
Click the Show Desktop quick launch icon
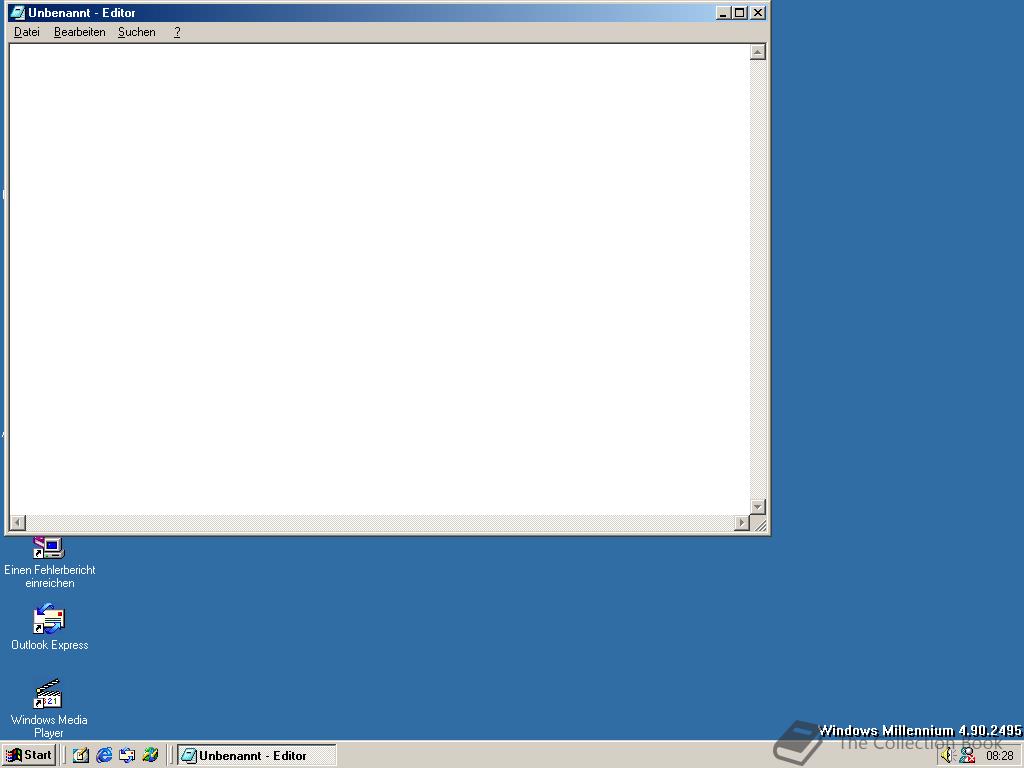80,756
